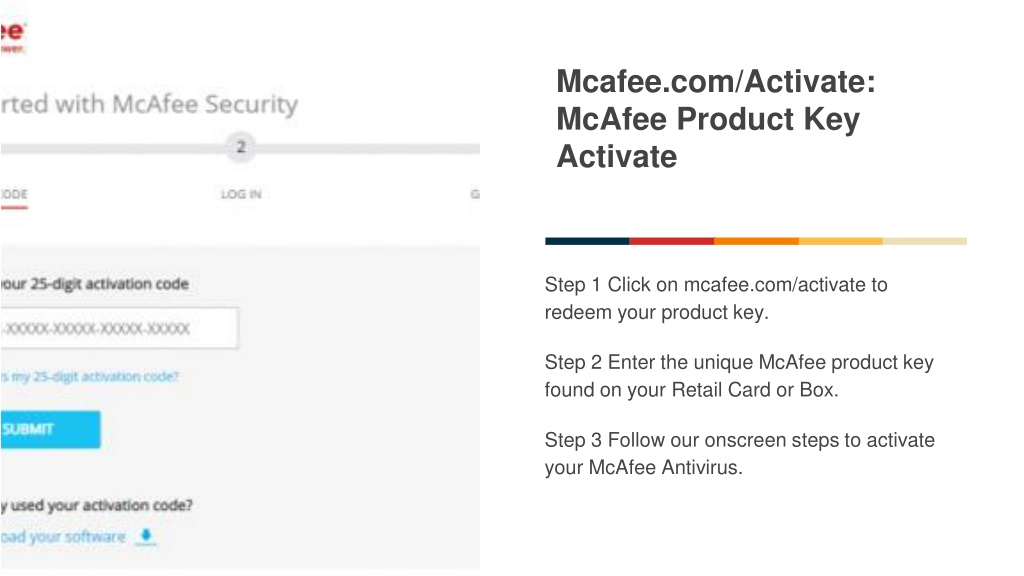Select the partially visible third step tab

[x=475, y=194]
